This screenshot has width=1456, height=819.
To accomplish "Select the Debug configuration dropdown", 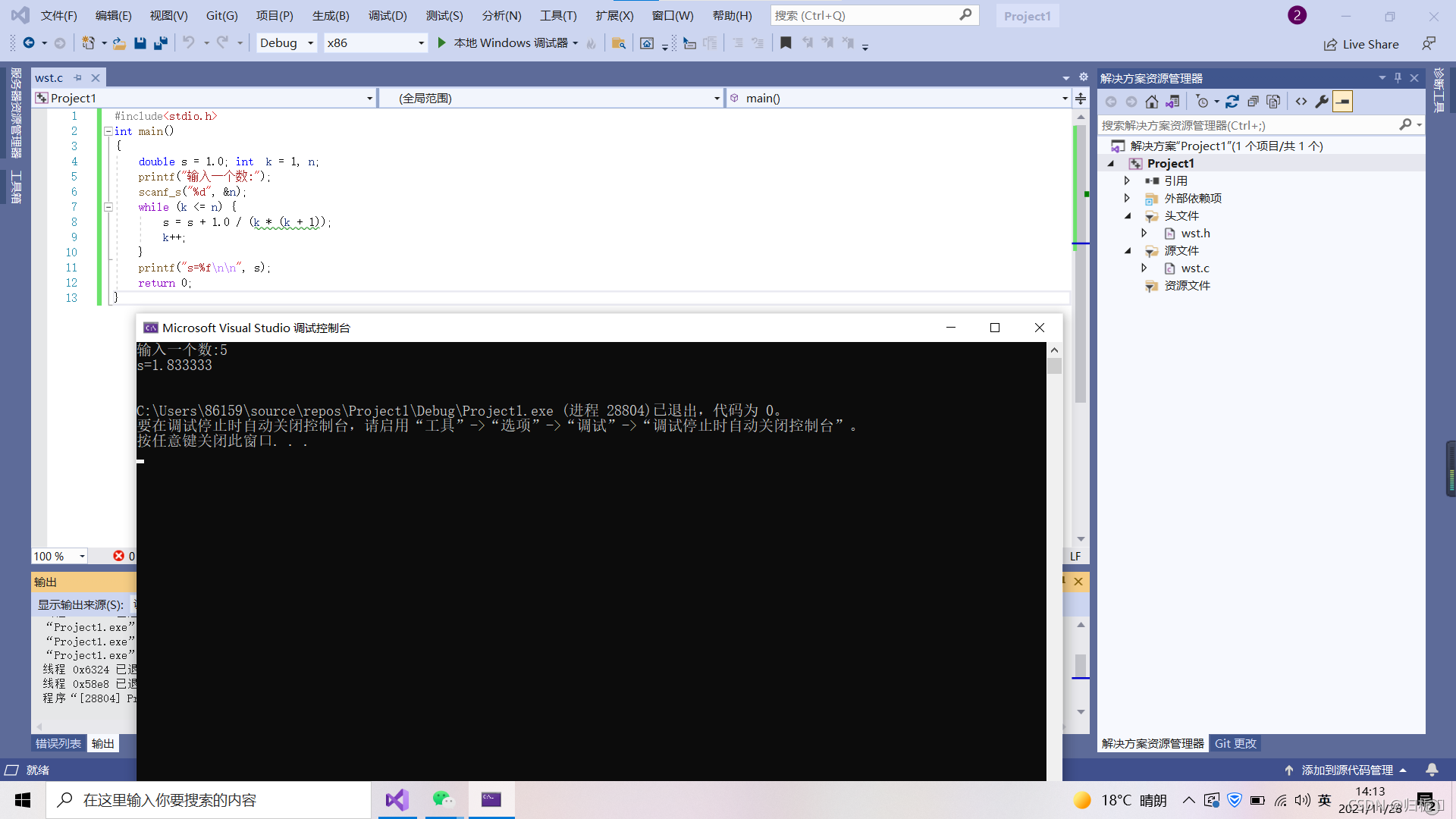I will (285, 42).
